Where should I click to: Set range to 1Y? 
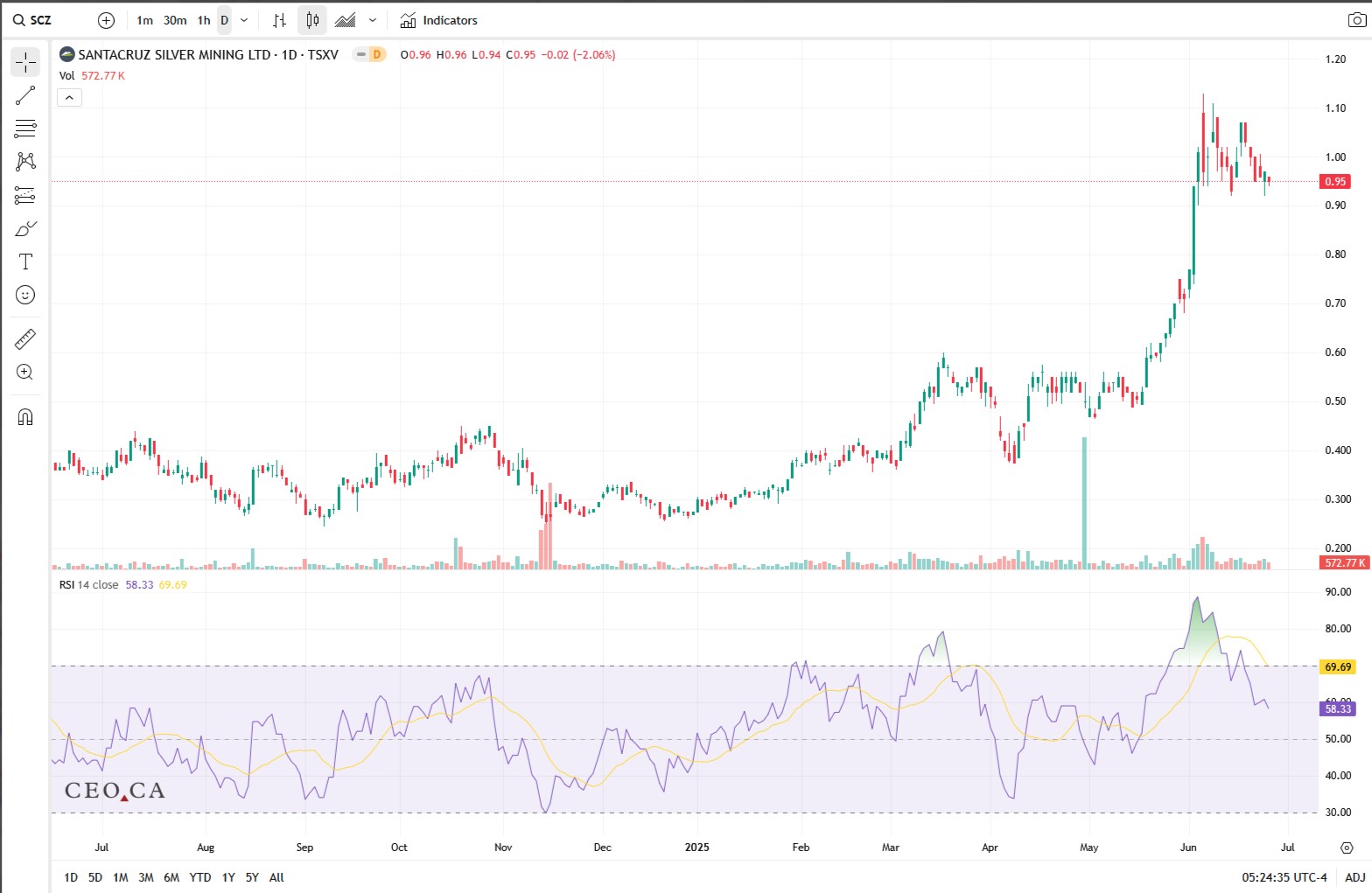click(x=228, y=877)
